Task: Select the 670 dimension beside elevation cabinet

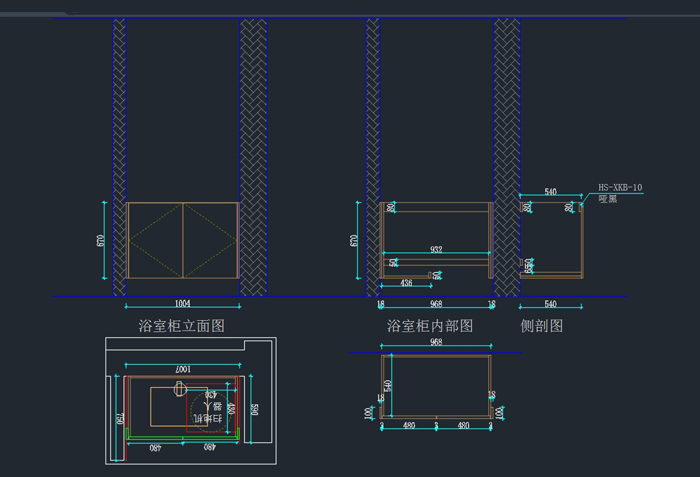Action: (x=101, y=240)
